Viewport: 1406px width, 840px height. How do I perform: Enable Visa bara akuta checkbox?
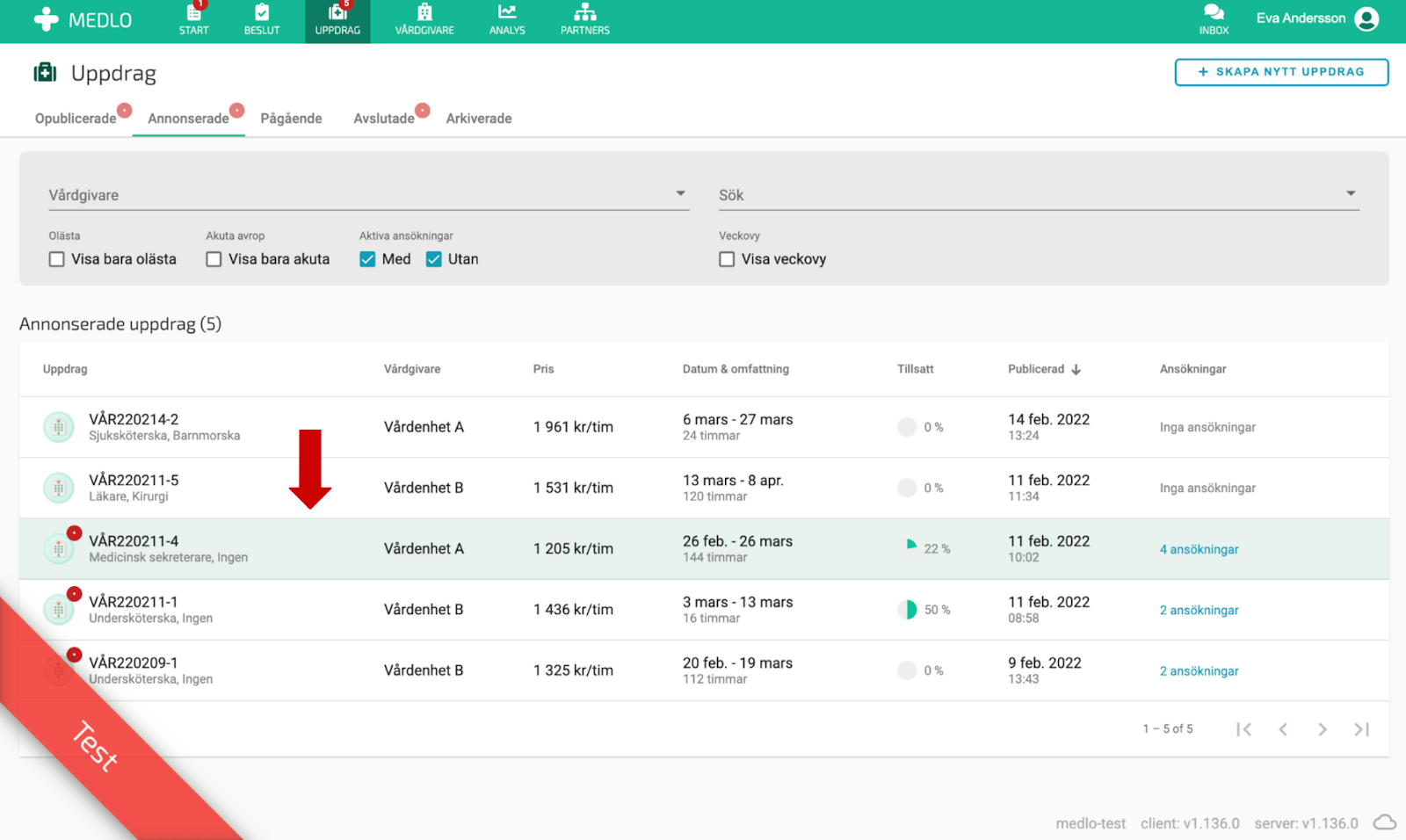coord(214,259)
